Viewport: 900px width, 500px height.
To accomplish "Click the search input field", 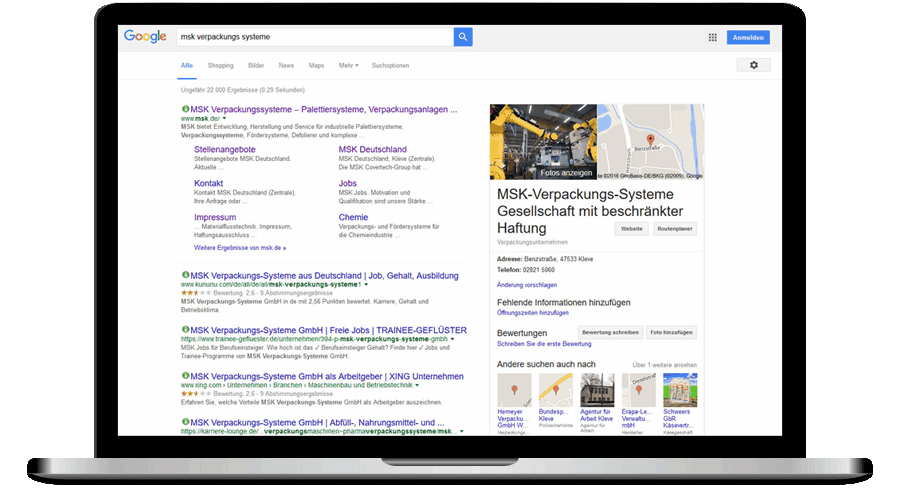I will 315,37.
